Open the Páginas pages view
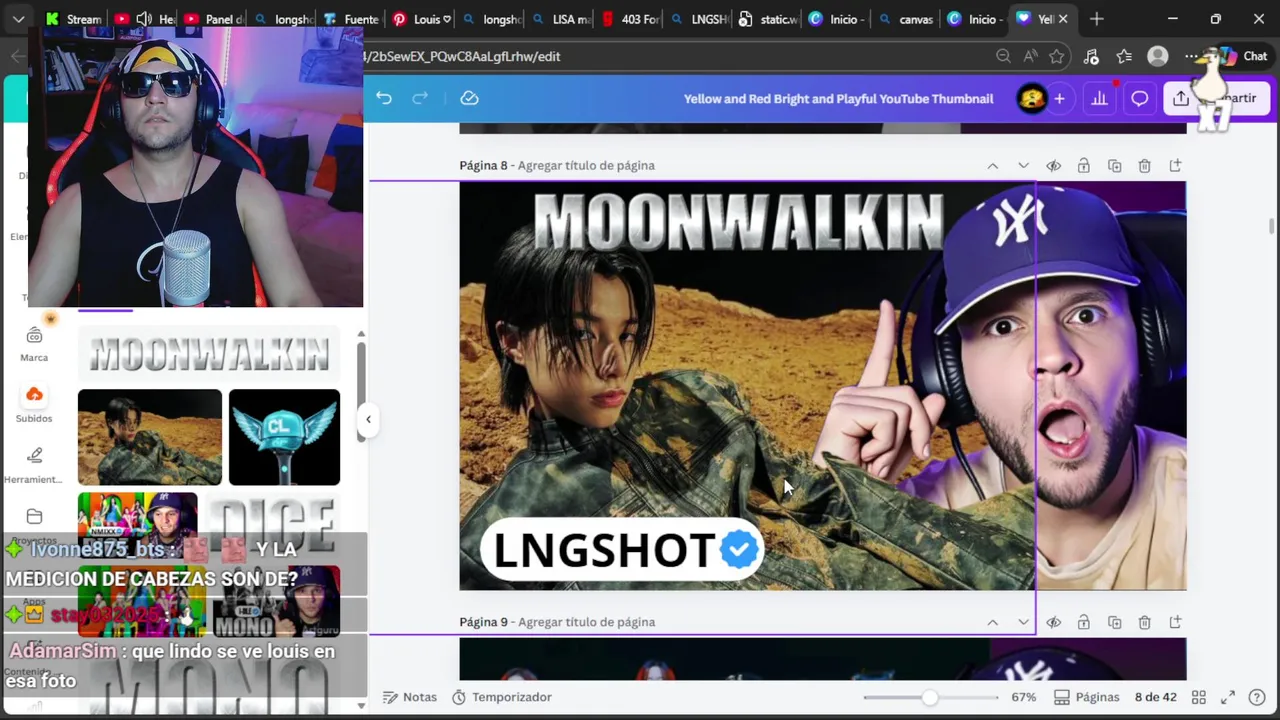The image size is (1280, 720). point(1086,697)
